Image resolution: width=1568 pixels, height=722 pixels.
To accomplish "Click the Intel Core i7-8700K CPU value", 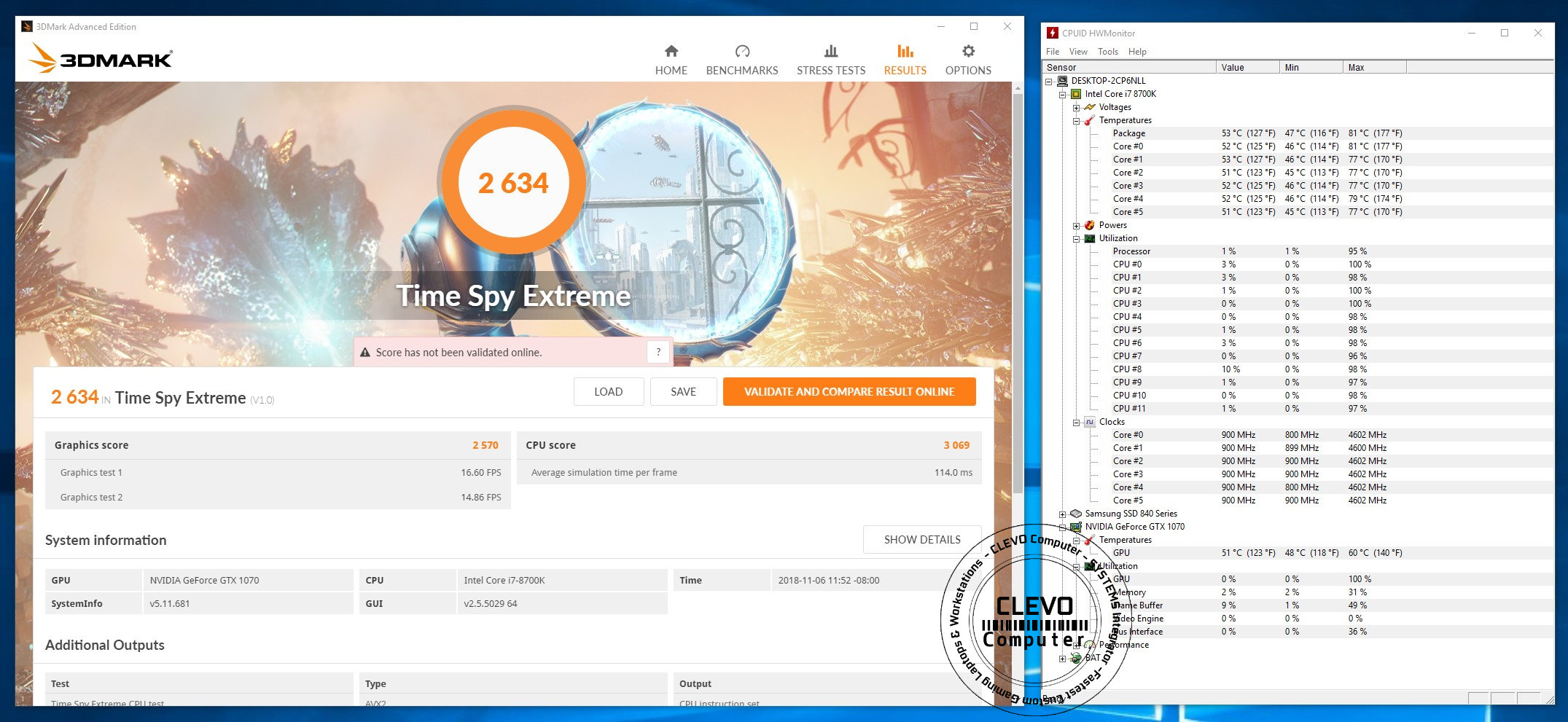I will pyautogui.click(x=504, y=581).
